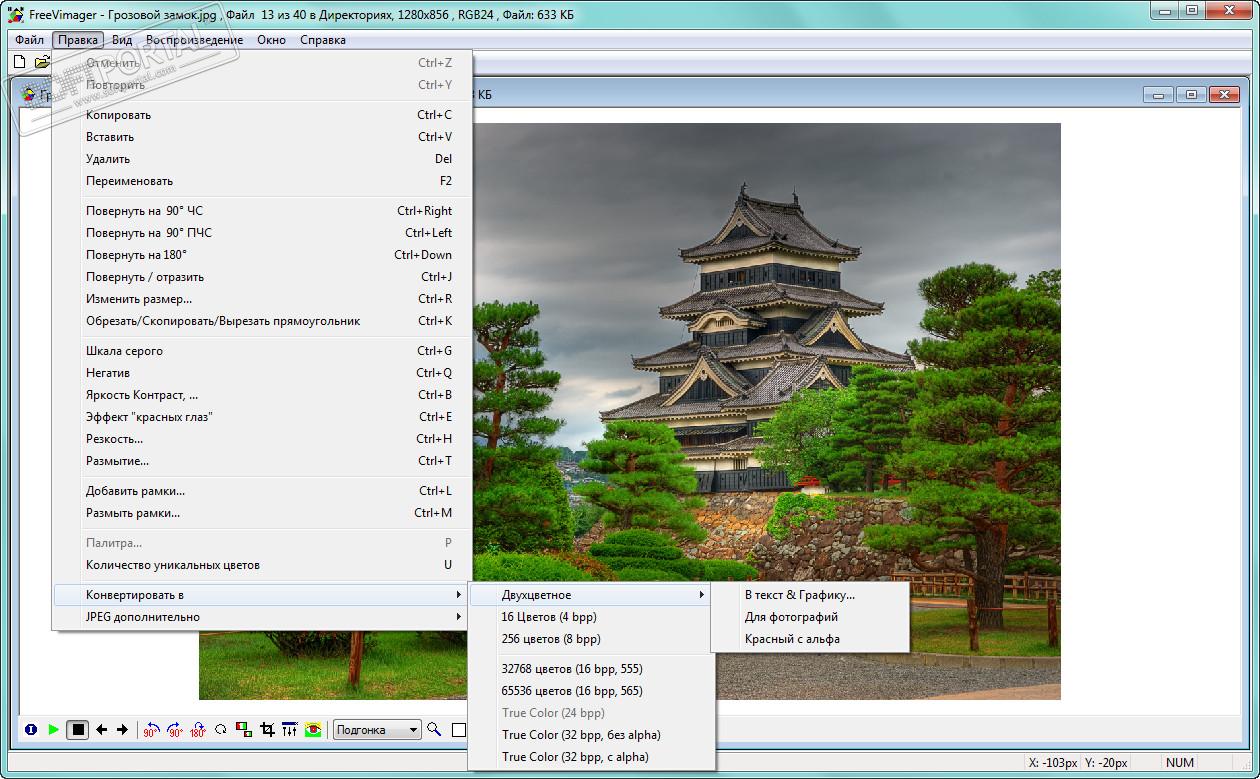
Task: Select Повернуть / отразить
Action: tap(261, 277)
